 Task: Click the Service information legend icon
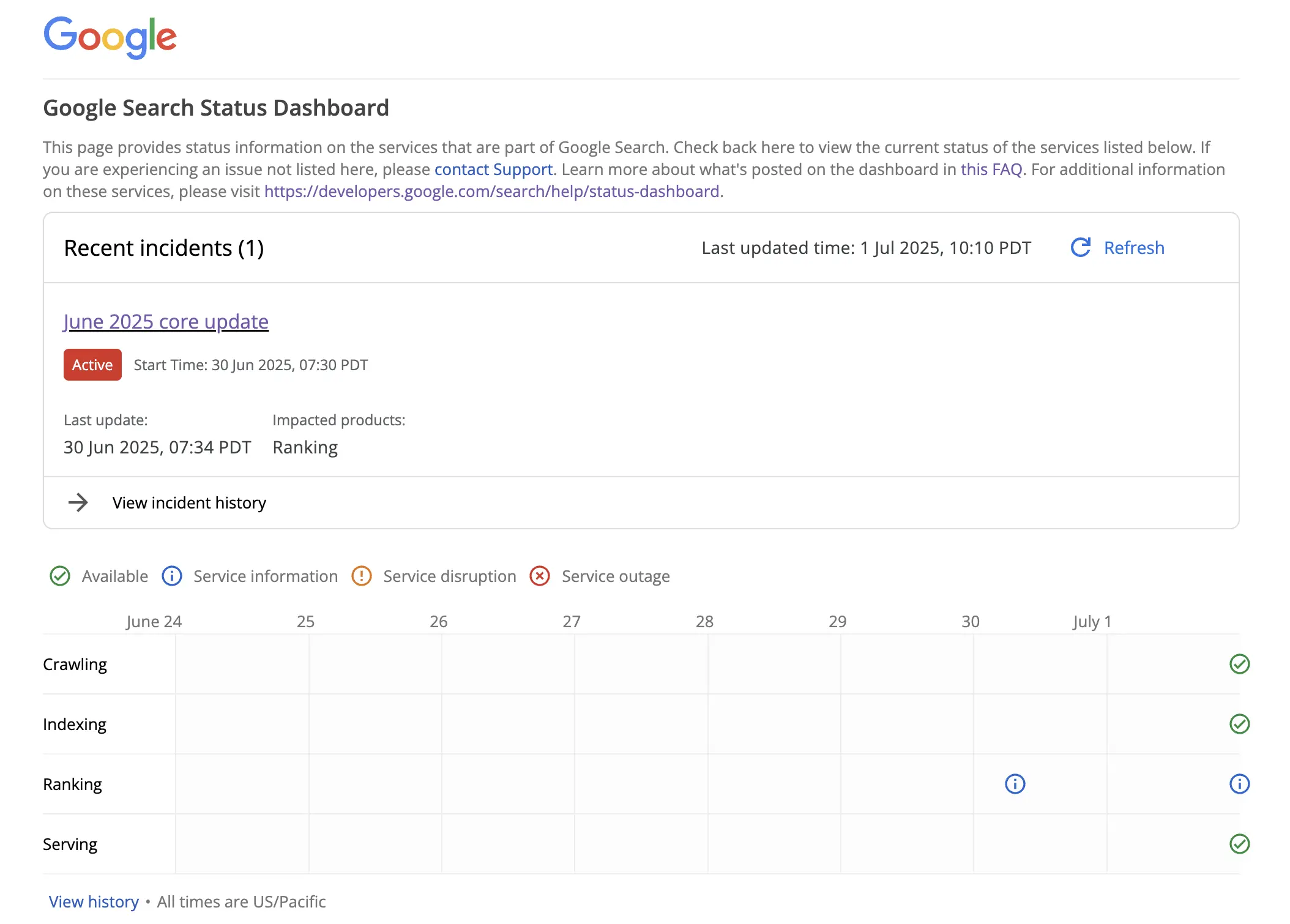[172, 576]
